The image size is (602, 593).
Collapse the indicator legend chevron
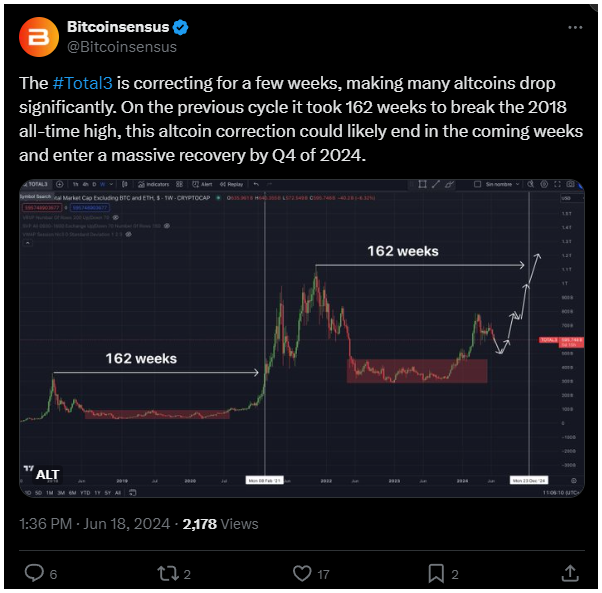coord(28,243)
